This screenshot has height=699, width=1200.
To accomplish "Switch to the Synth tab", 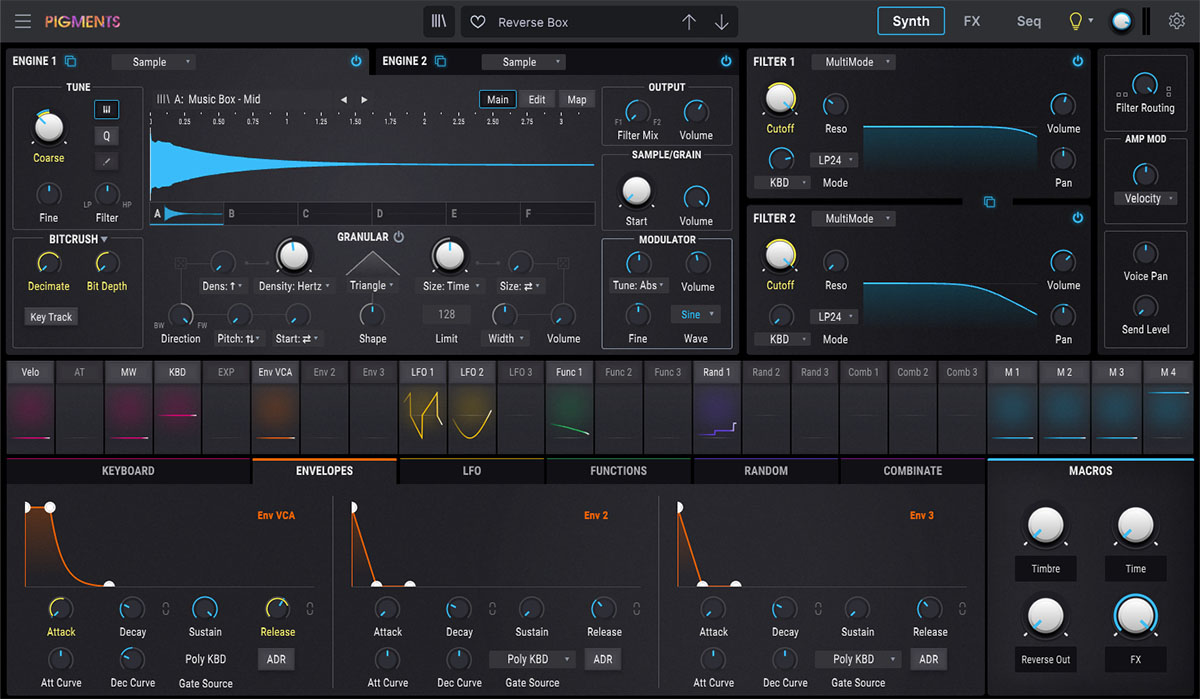I will [x=911, y=21].
